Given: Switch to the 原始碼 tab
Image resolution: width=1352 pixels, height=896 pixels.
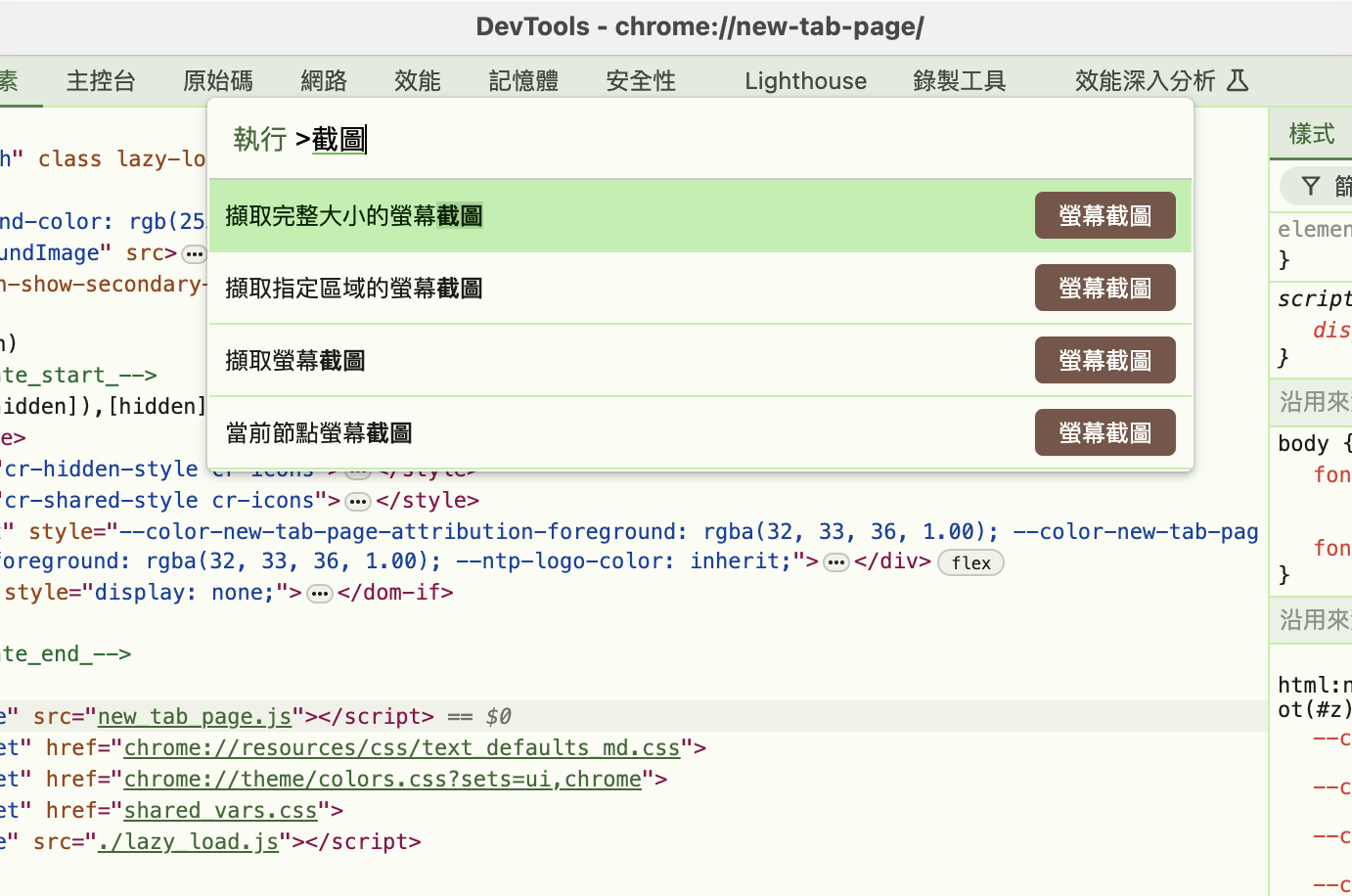Looking at the screenshot, I should [218, 80].
